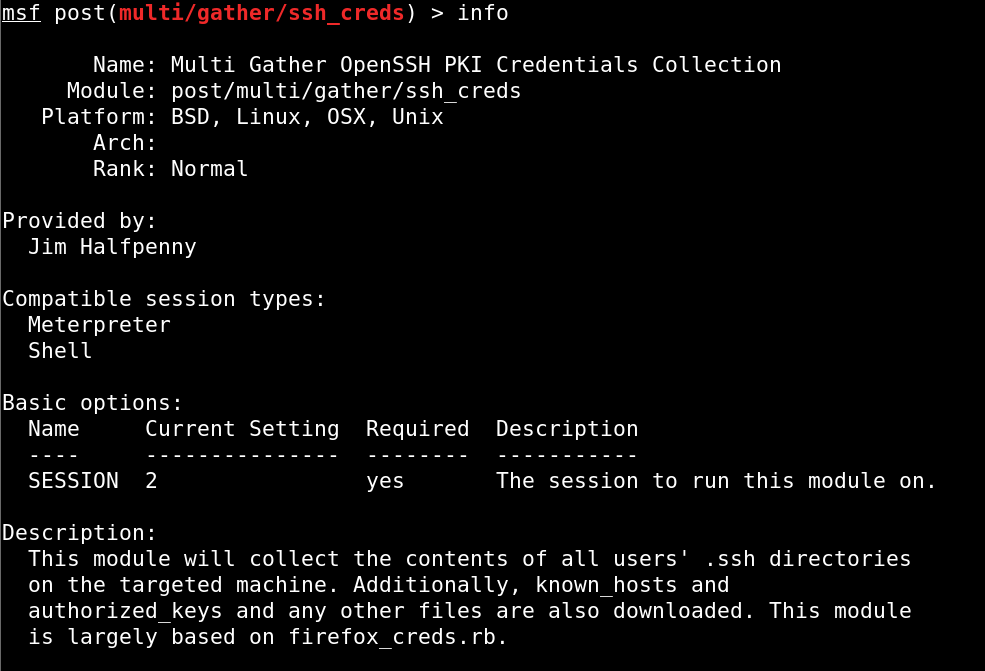Click the 'Current Setting' column header
The image size is (985, 671).
point(242,429)
